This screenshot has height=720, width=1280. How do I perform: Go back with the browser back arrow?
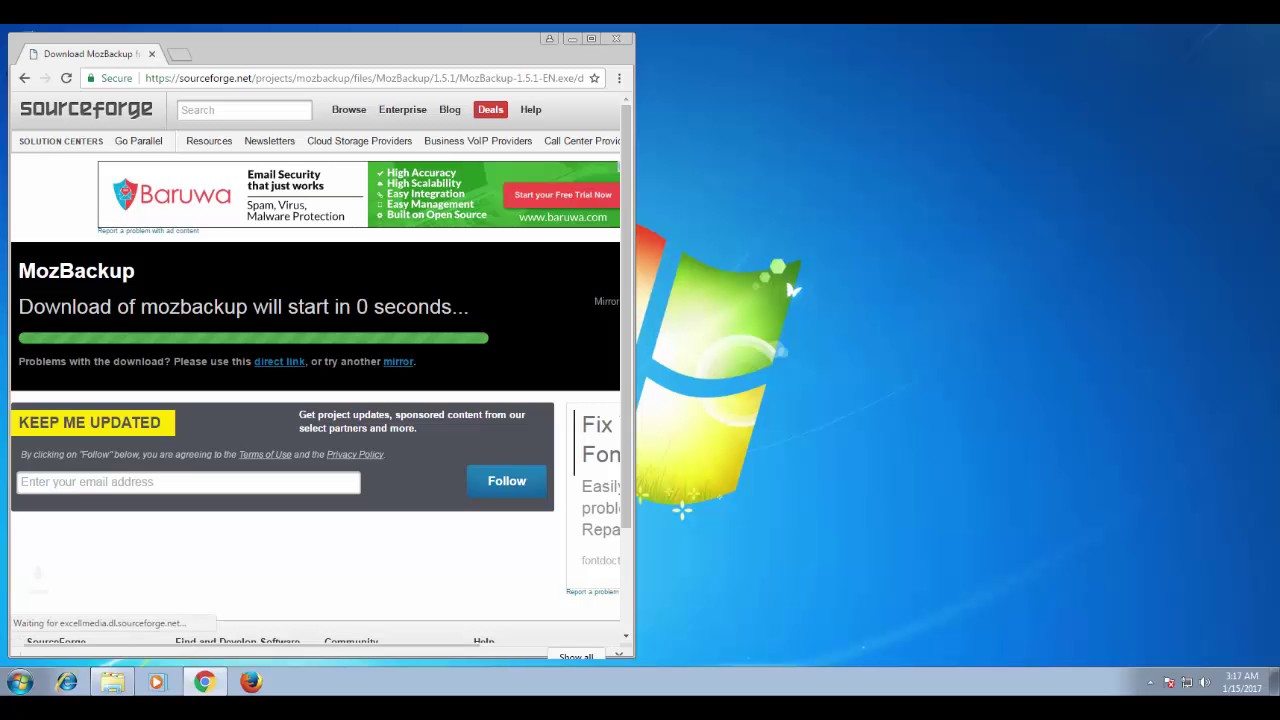(25, 78)
